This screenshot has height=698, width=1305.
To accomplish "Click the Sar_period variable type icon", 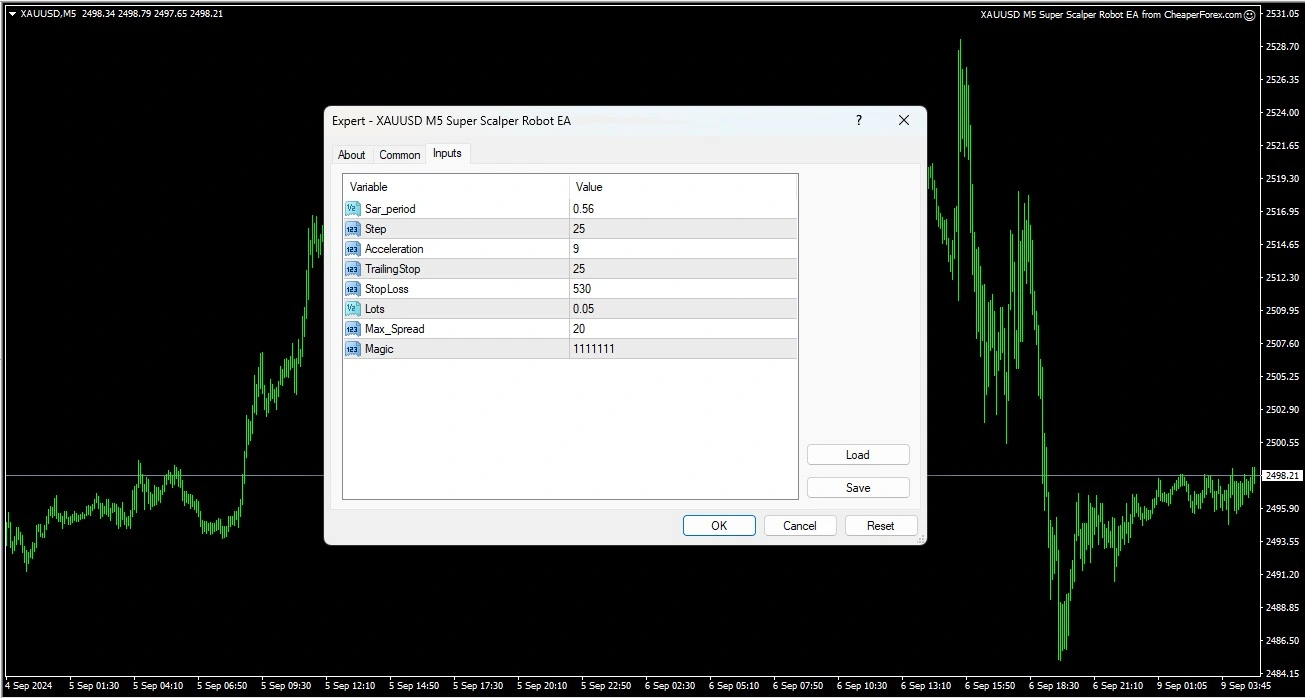I will click(x=352, y=209).
